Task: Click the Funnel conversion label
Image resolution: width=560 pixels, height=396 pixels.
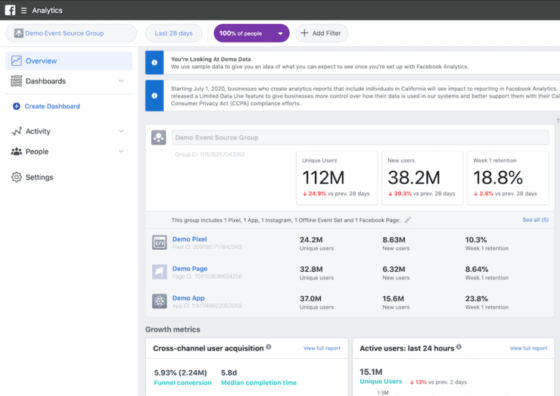Action: pos(182,383)
